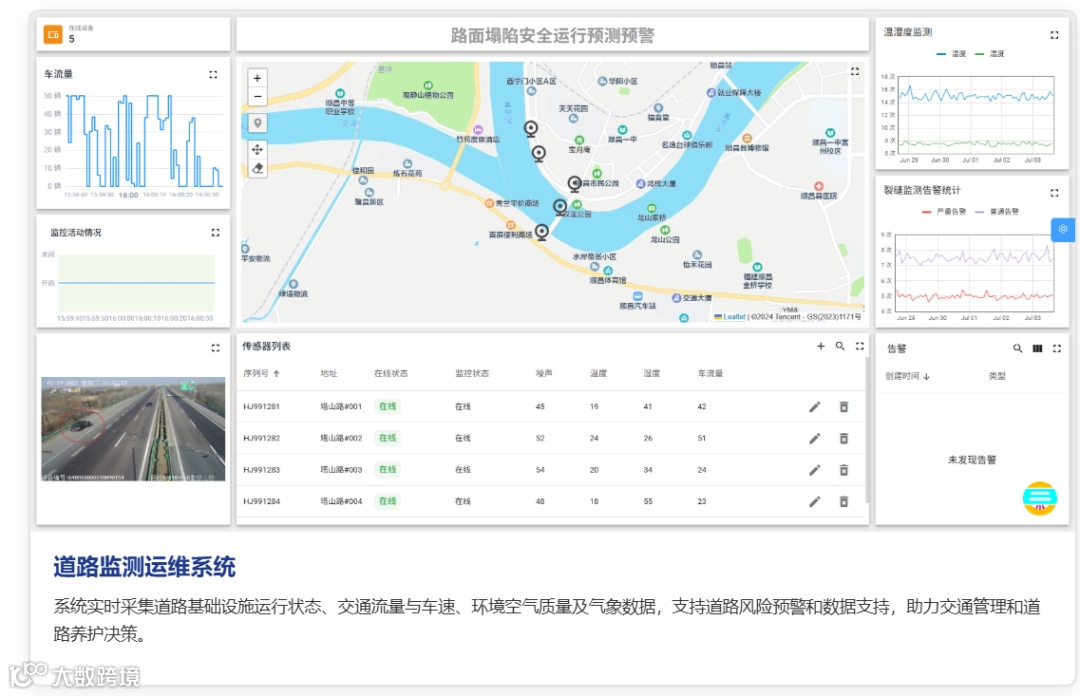Click the orange online devices icon

[53, 34]
